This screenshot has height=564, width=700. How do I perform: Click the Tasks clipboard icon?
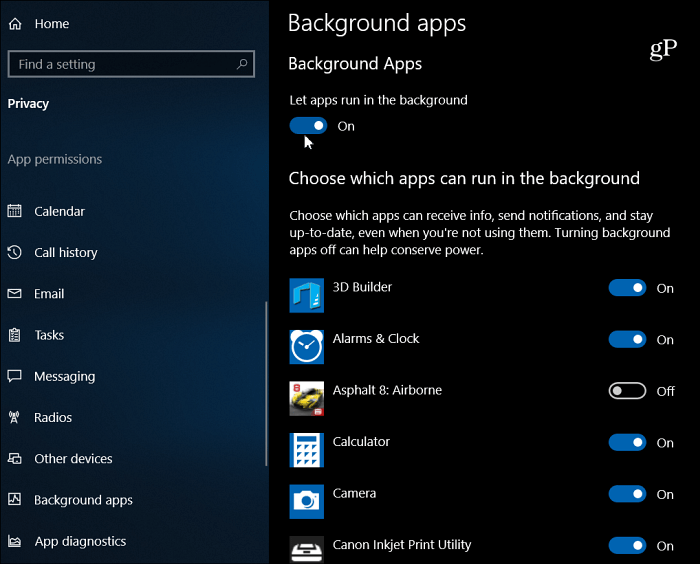point(14,334)
